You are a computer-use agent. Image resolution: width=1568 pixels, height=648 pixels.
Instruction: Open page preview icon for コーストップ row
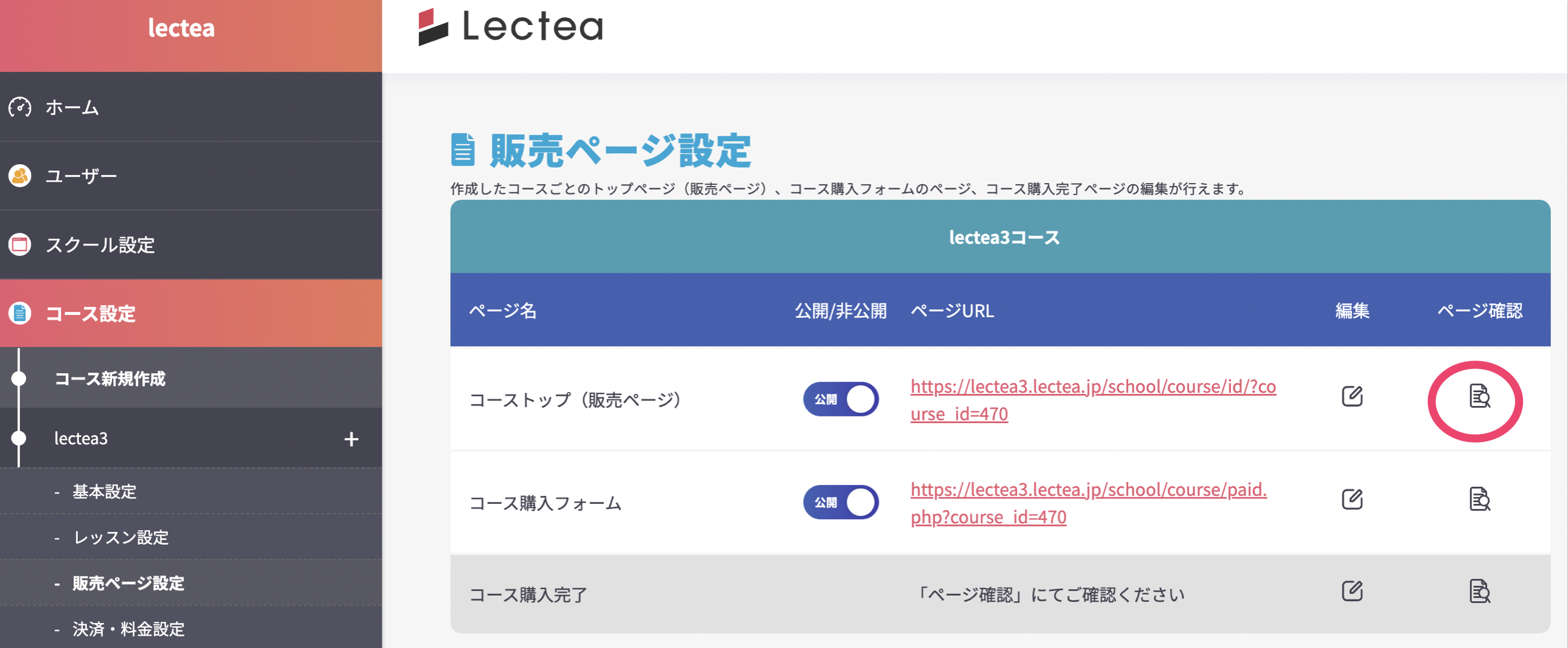point(1479,397)
